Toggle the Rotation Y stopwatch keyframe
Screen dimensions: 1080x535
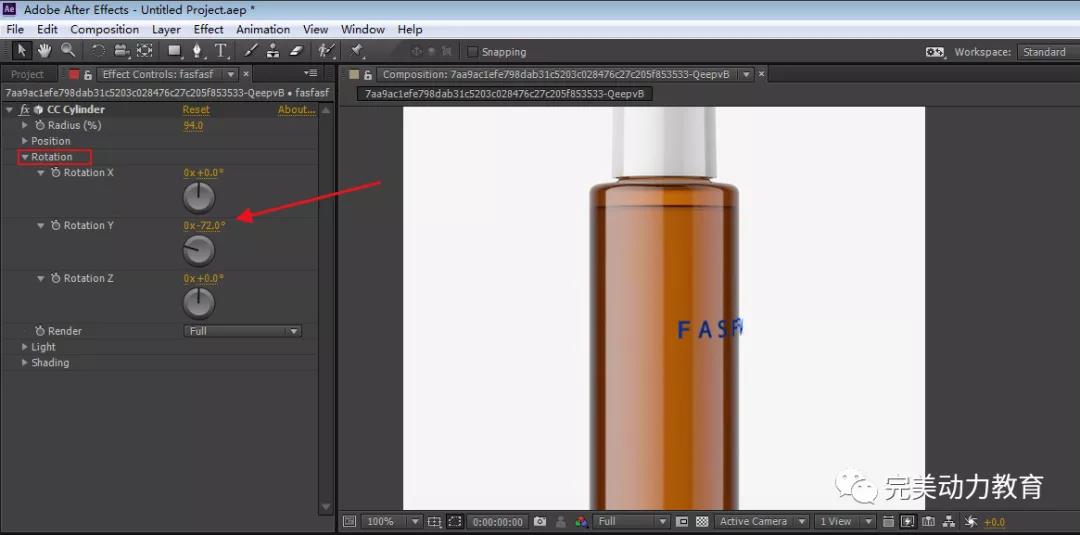pos(56,226)
